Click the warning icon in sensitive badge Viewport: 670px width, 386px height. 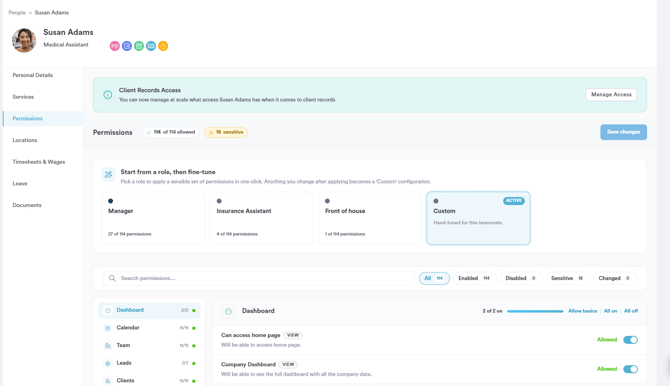[x=211, y=133]
